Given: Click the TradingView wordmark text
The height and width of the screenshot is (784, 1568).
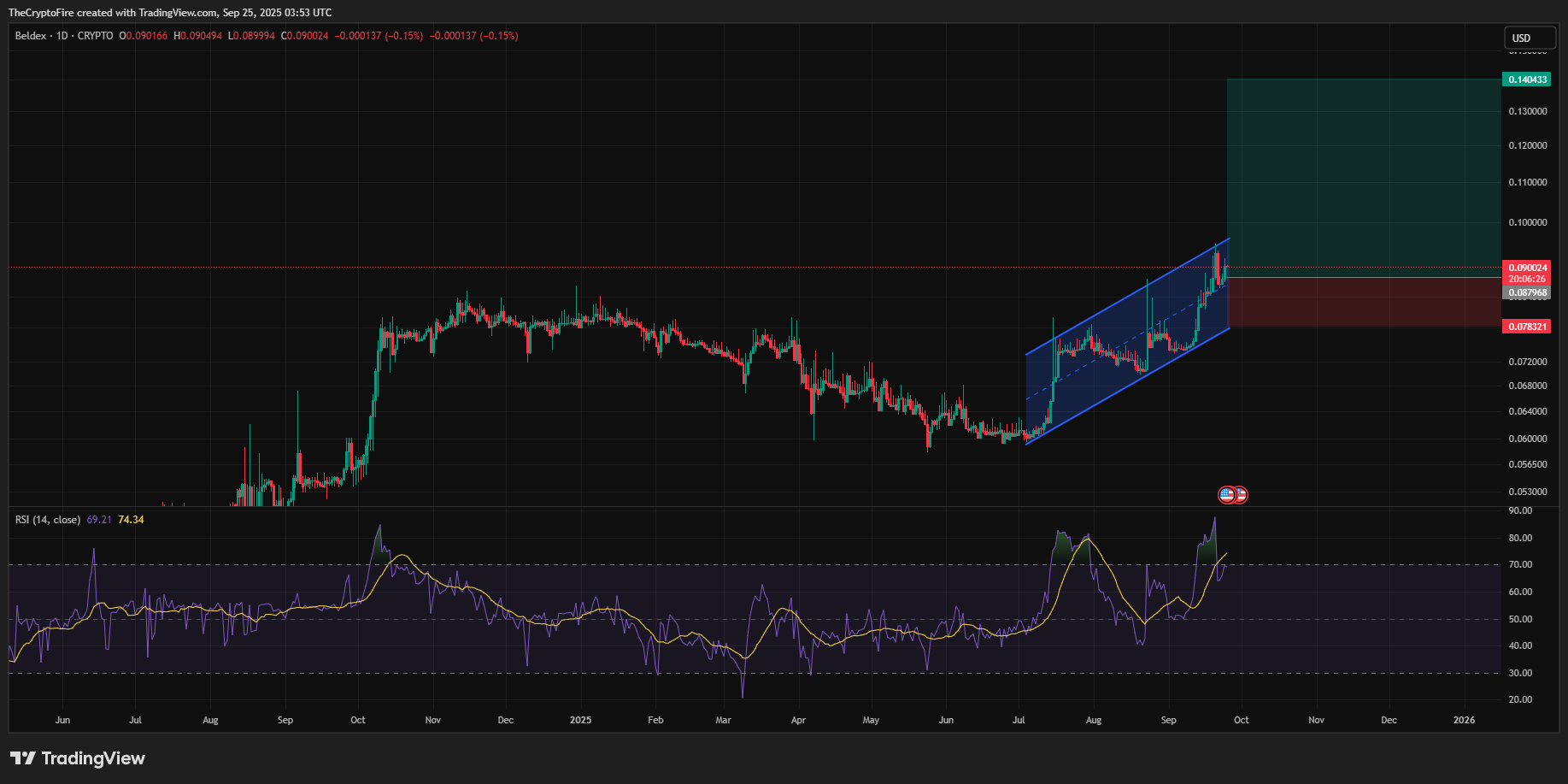Looking at the screenshot, I should click(93, 758).
